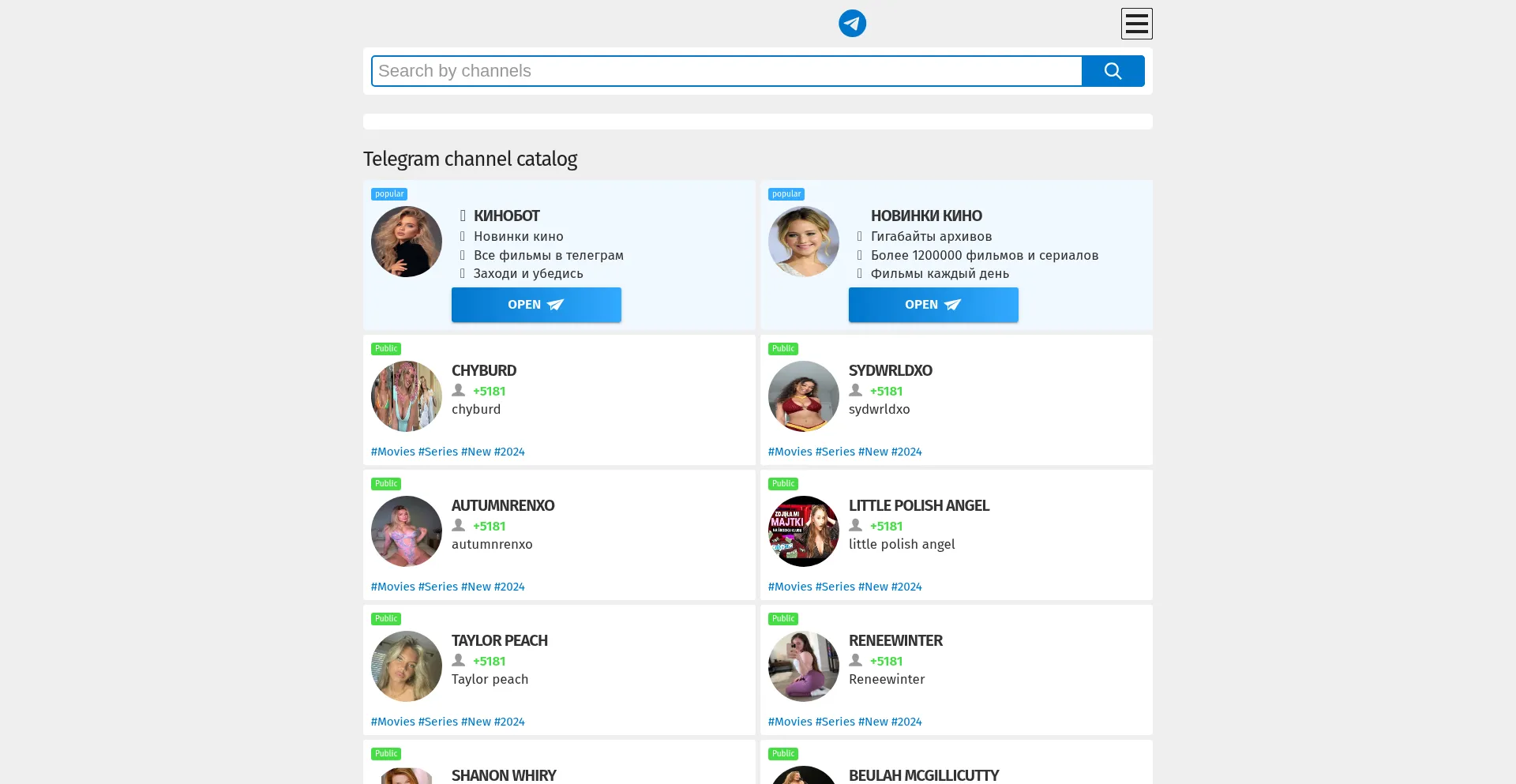Click the subscriber icon under CHYBURD
Screen dimensions: 1516x784
pos(458,390)
